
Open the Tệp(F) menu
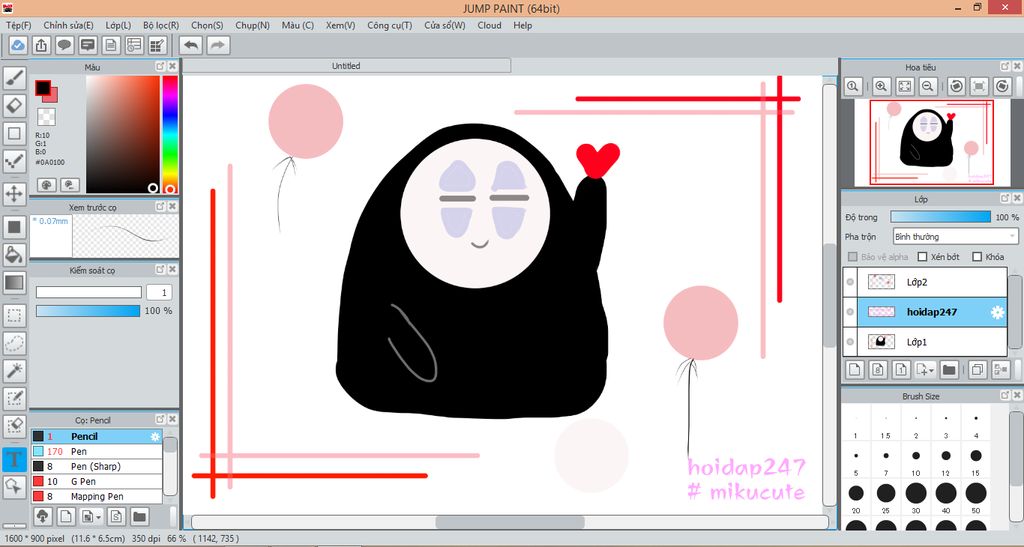point(18,25)
